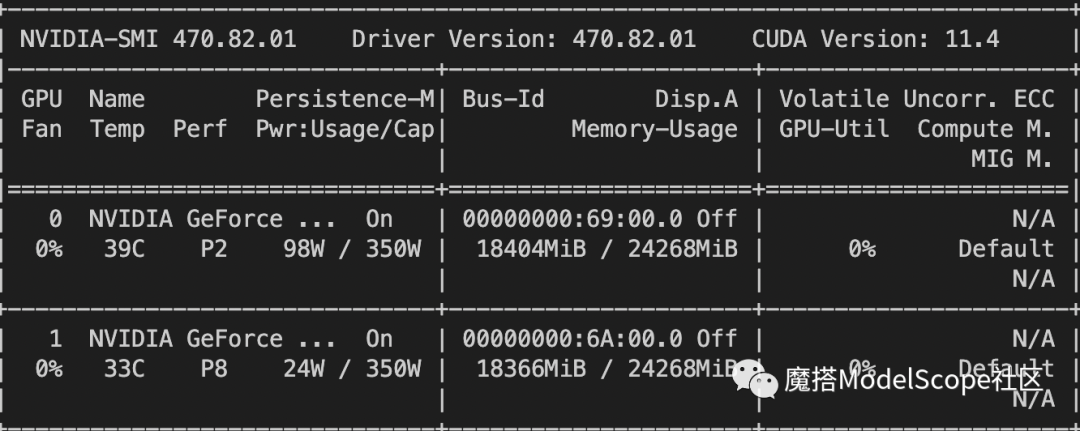Click the CUDA Version 11.4 text
1080x431 pixels.
point(875,39)
